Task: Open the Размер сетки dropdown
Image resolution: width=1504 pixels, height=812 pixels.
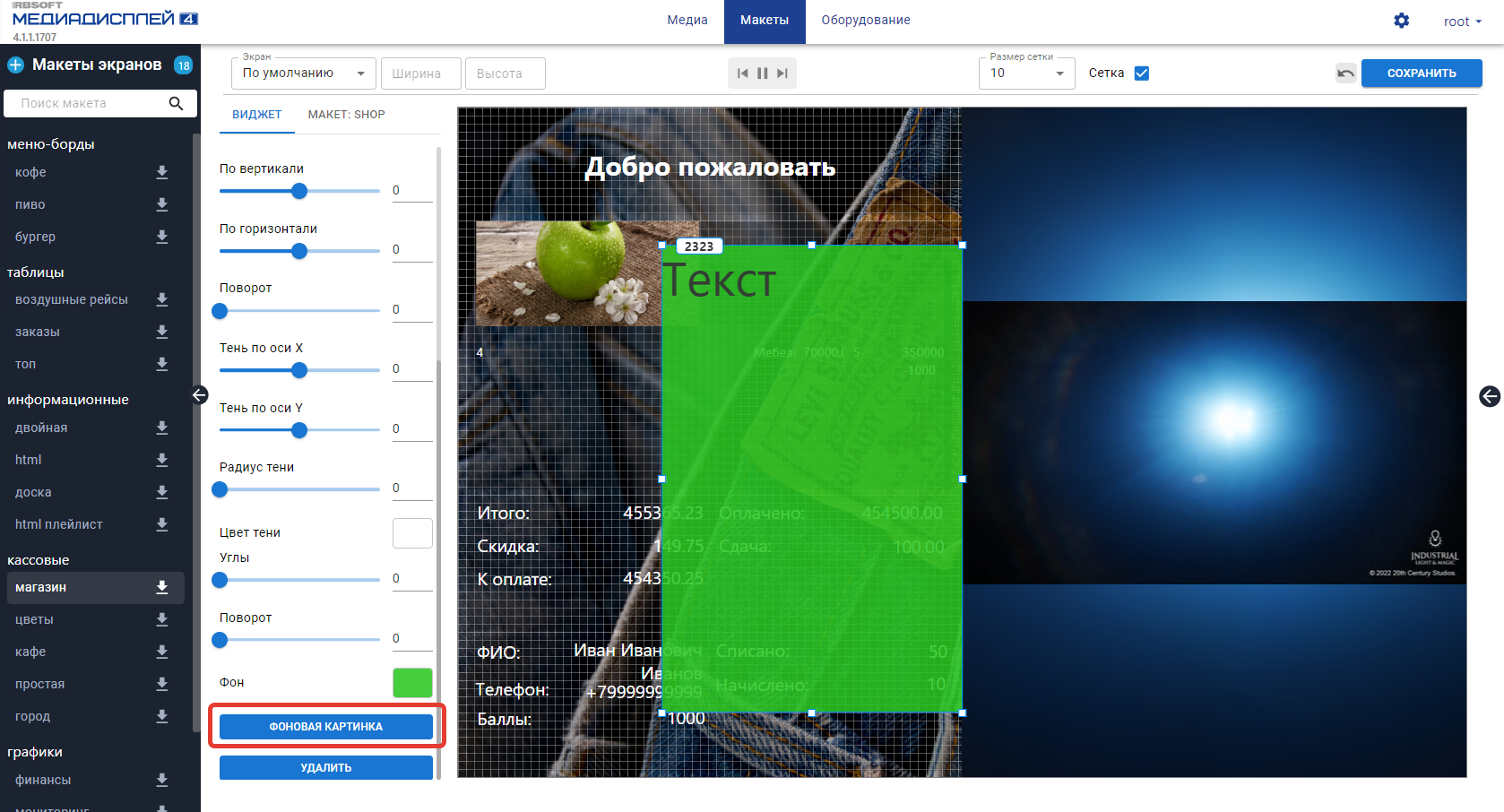Action: [1027, 73]
